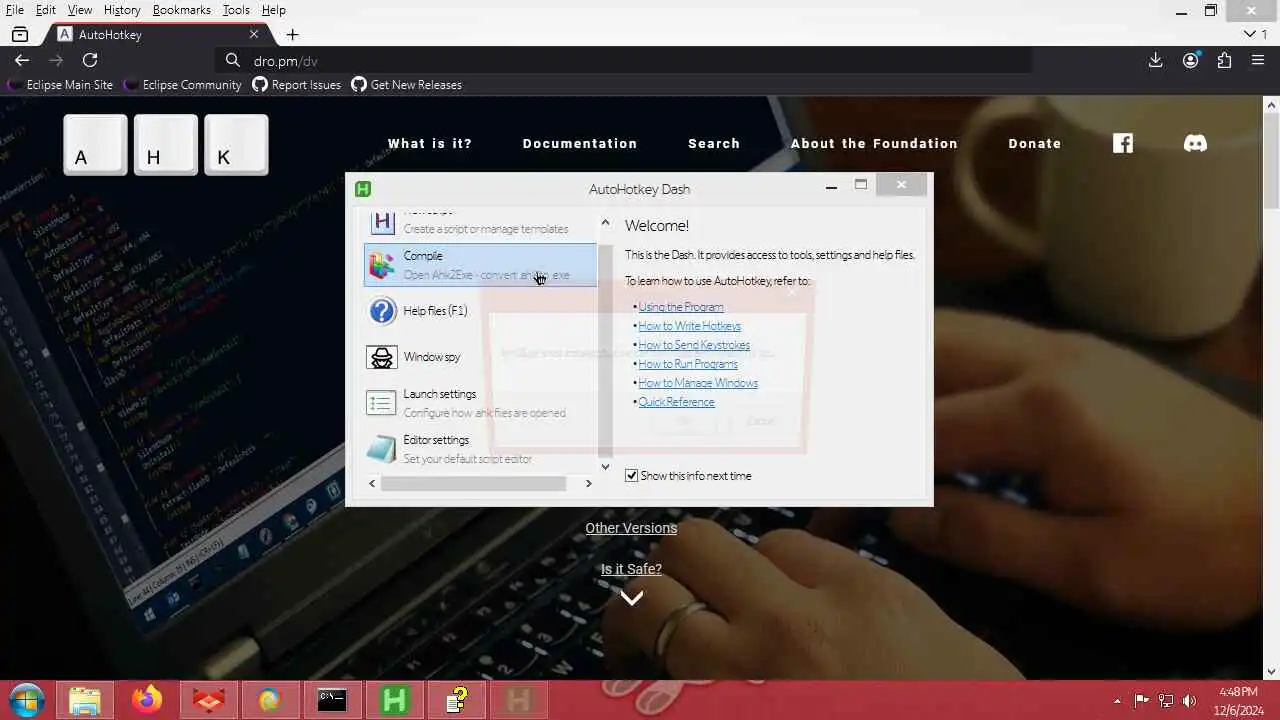Open the View menu

tap(80, 10)
